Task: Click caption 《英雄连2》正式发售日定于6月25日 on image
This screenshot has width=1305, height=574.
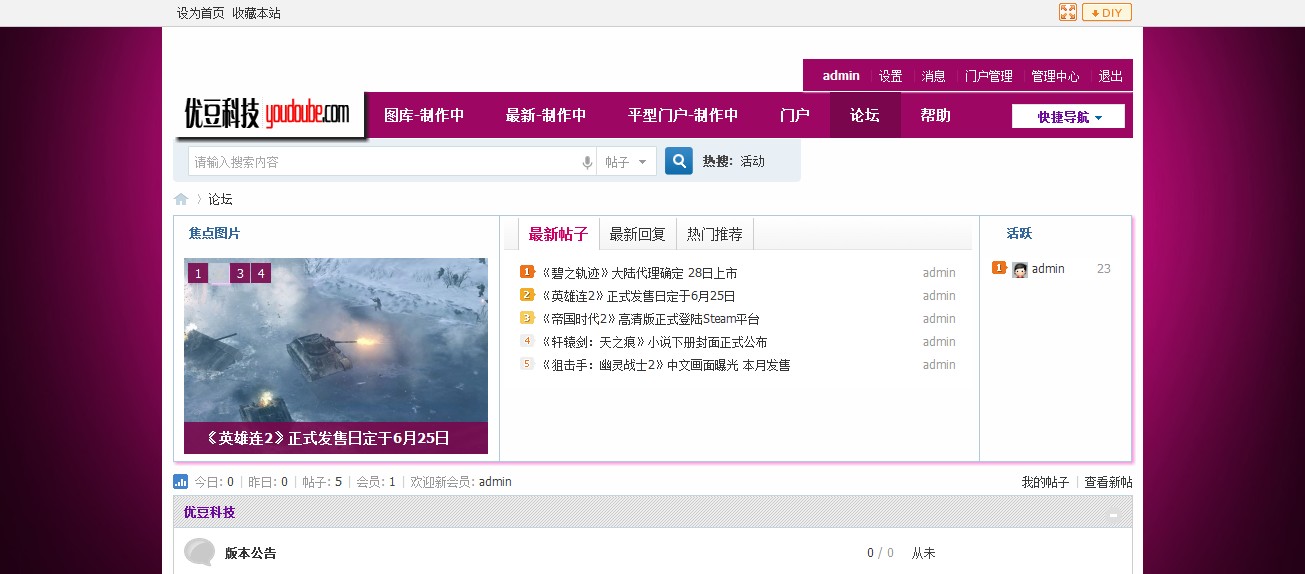Action: tap(327, 438)
